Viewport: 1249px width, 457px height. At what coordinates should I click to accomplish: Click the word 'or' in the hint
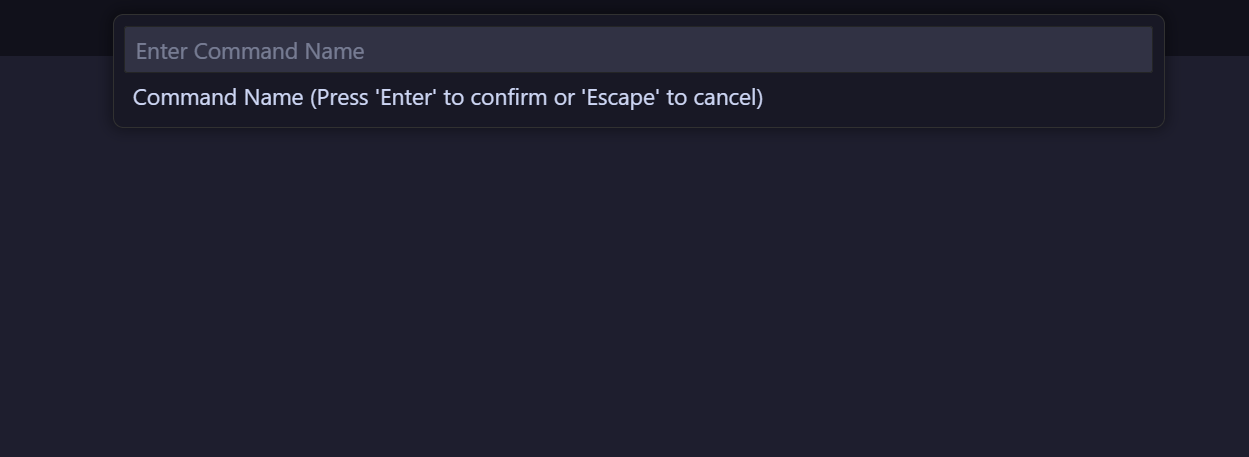coord(564,97)
